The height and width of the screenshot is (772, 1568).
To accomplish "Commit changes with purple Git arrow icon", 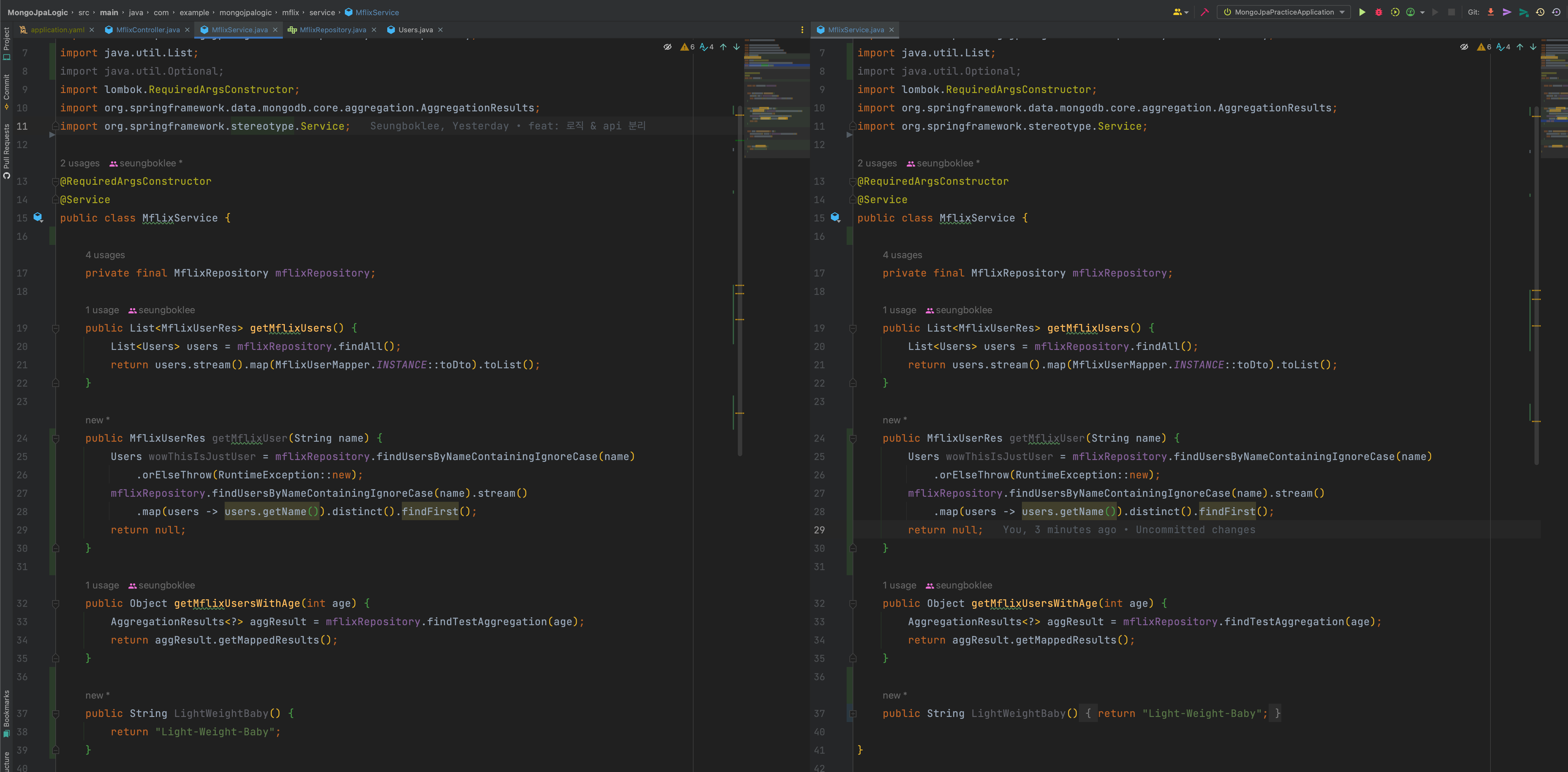I will [x=1507, y=12].
